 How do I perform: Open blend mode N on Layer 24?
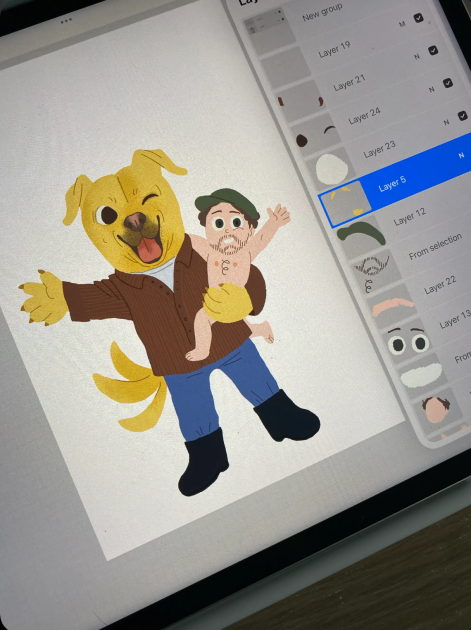pyautogui.click(x=431, y=89)
